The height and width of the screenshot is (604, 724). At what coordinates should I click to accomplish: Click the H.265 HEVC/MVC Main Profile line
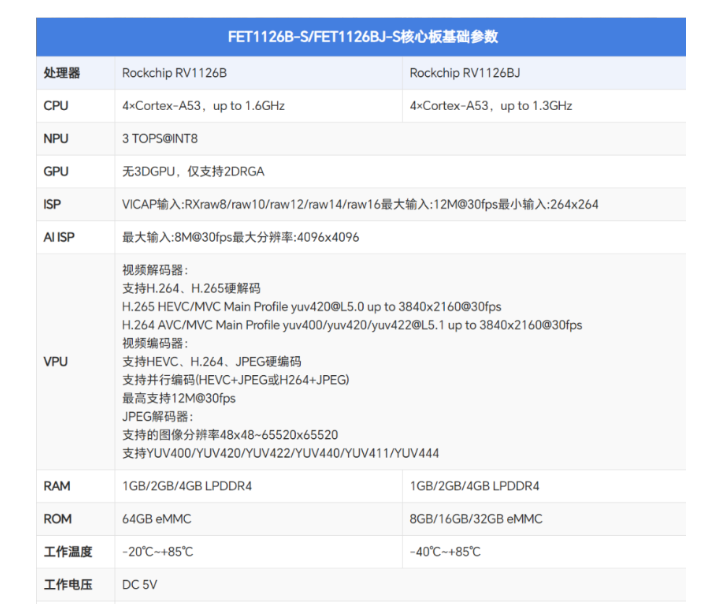[312, 307]
